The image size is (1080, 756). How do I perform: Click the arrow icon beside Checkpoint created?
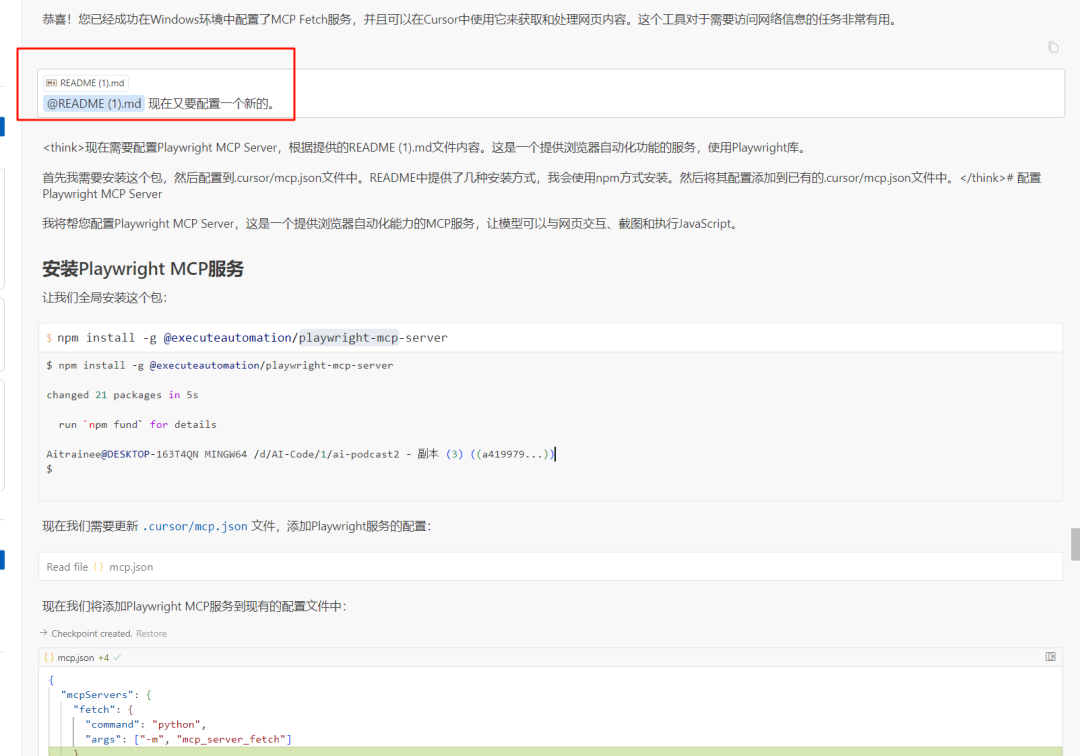point(44,633)
